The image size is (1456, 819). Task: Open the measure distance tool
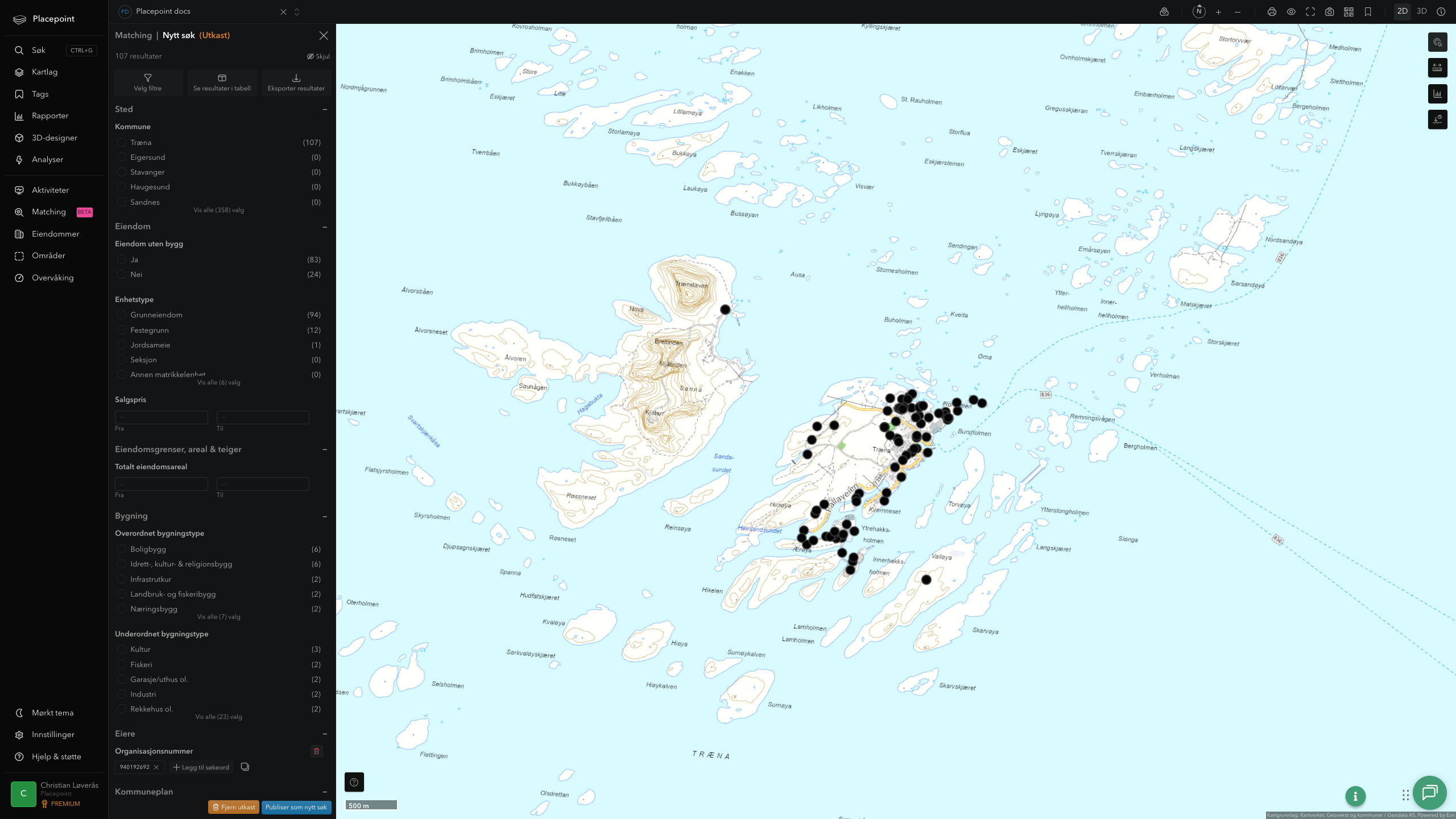tap(1437, 68)
